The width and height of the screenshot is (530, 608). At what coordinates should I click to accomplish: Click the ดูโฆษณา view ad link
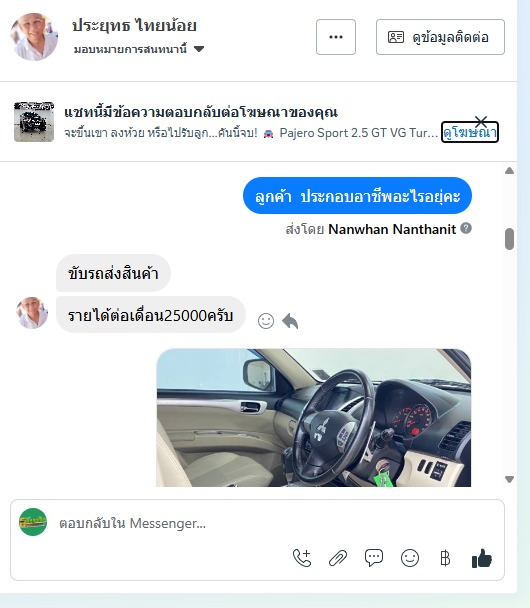pyautogui.click(x=470, y=133)
